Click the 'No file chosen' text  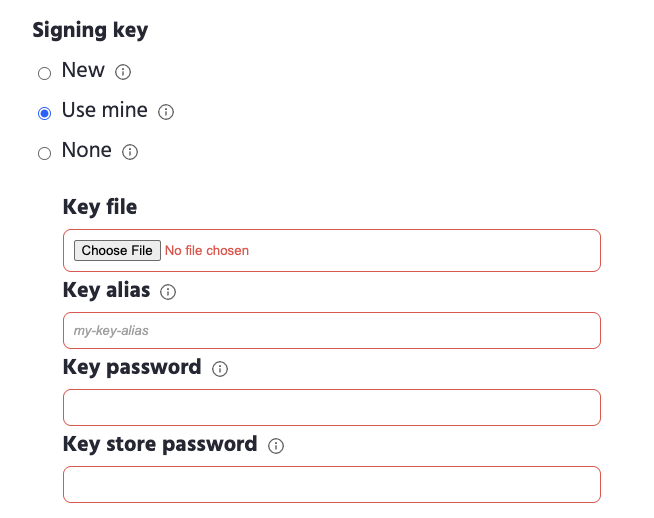(x=207, y=250)
